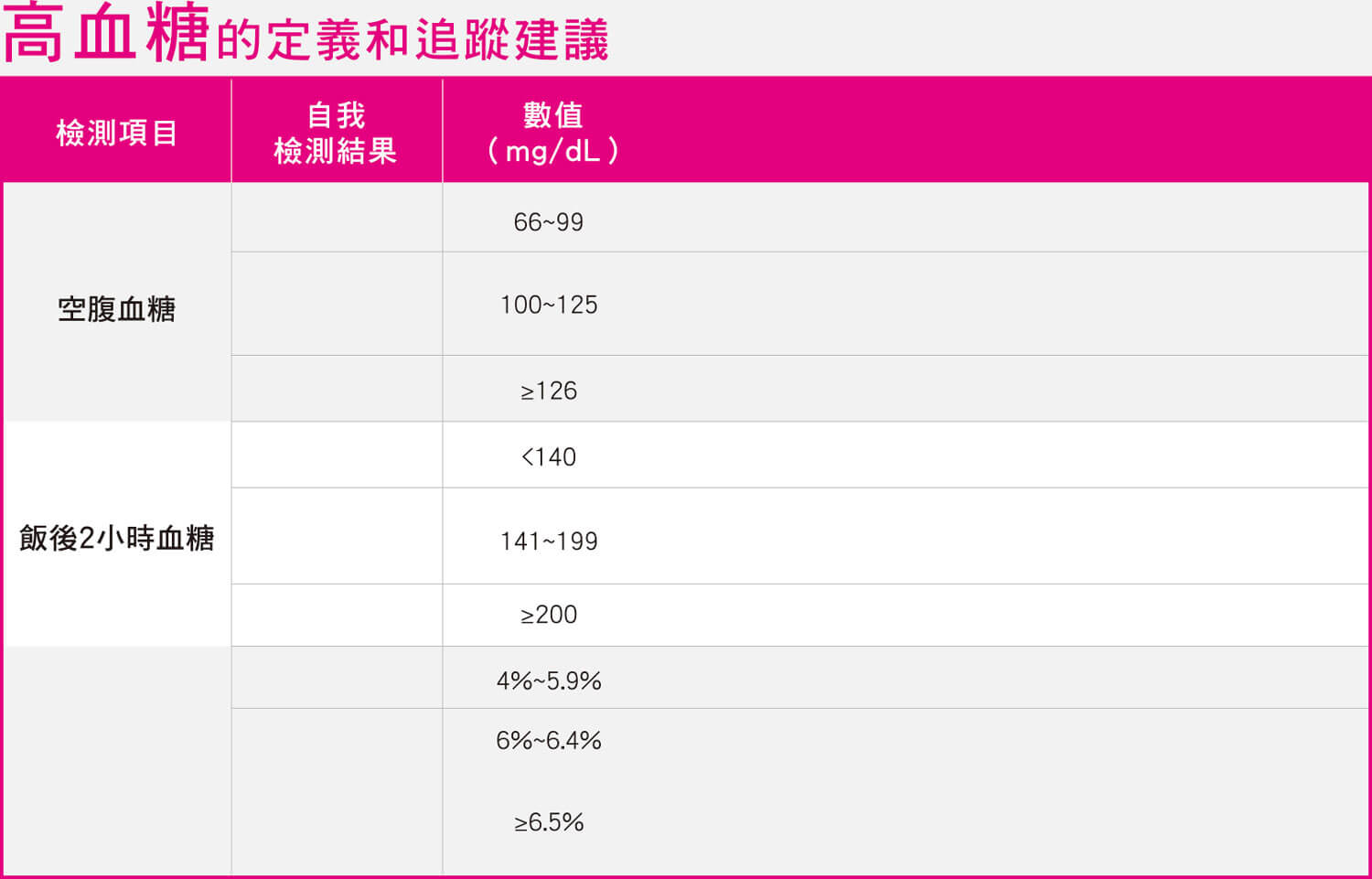Click empty self-test cell beside 66~99
The width and height of the screenshot is (1372, 879).
click(337, 218)
